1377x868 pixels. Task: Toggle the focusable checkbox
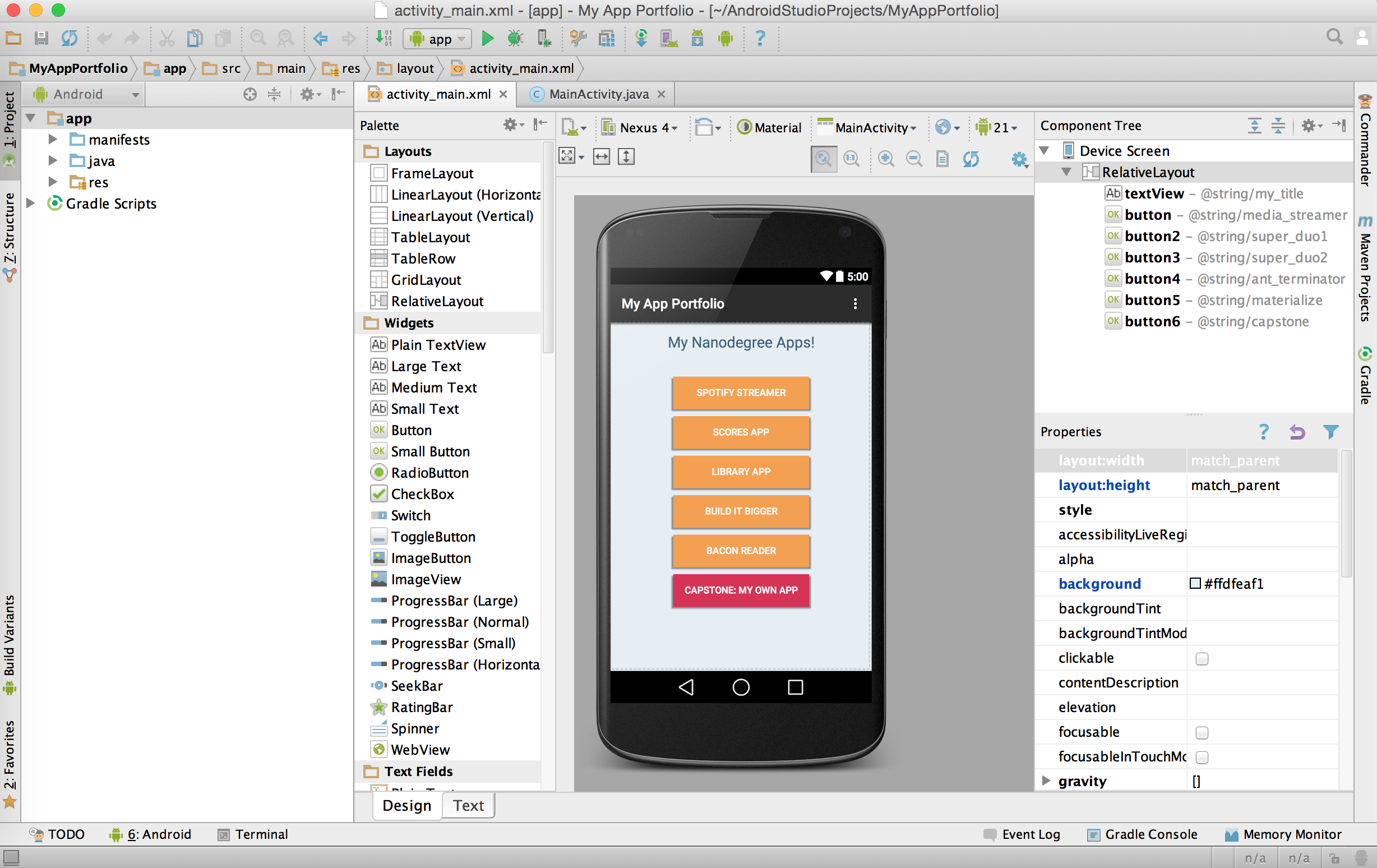click(x=1202, y=732)
